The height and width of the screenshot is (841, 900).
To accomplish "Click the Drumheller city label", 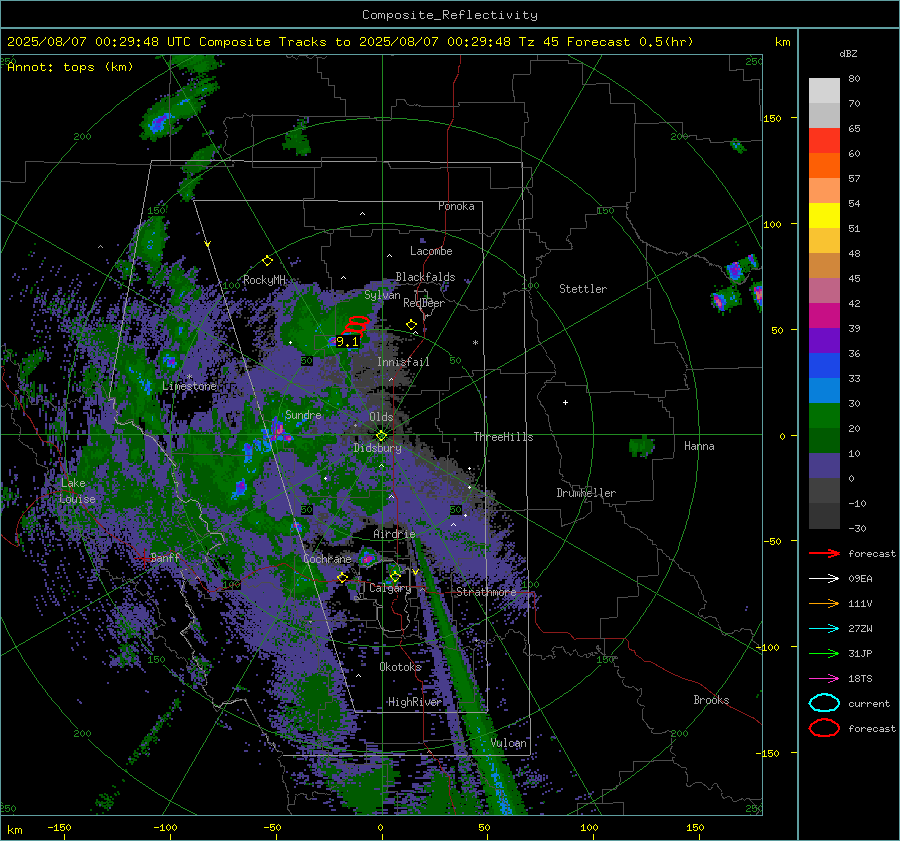I will 586,493.
